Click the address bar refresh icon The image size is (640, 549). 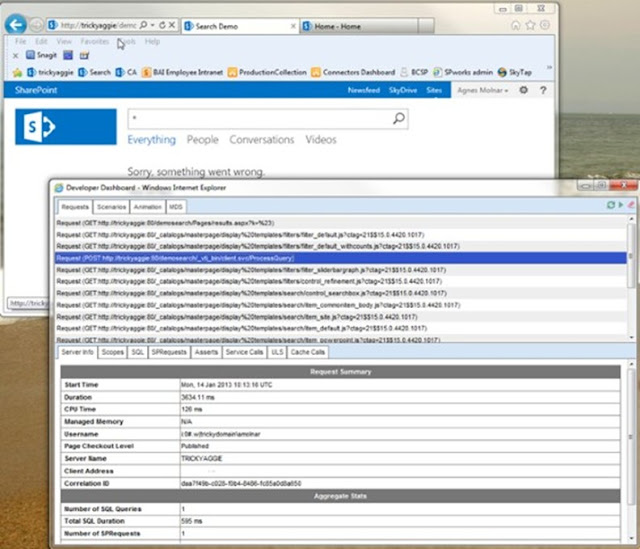point(162,25)
